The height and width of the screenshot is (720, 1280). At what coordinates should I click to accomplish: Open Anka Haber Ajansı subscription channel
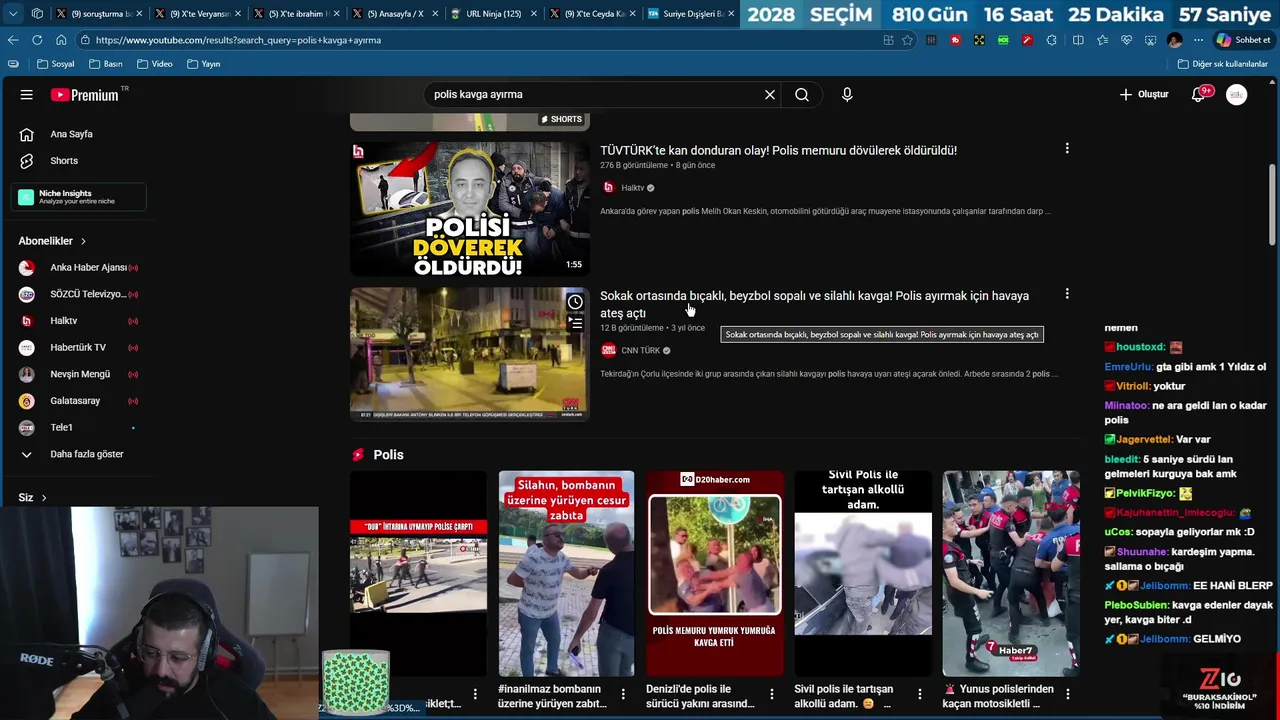80,268
